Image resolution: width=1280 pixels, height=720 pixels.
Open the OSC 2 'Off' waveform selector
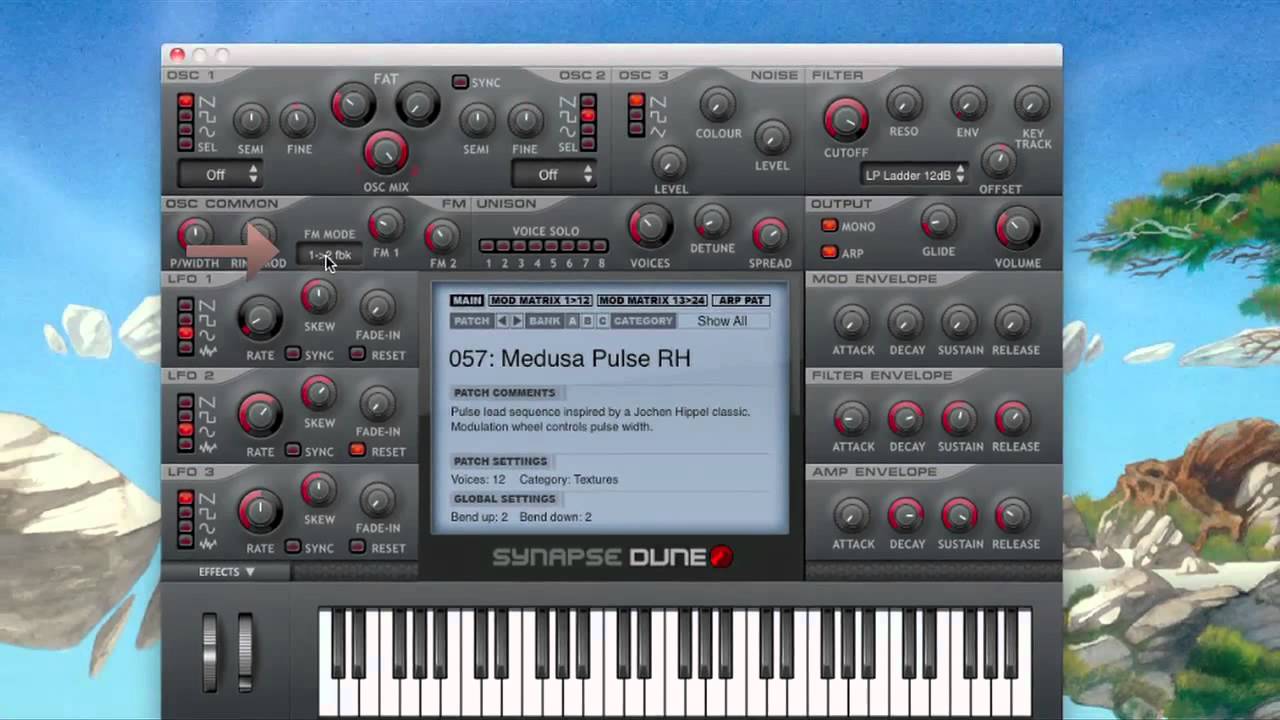(x=553, y=175)
